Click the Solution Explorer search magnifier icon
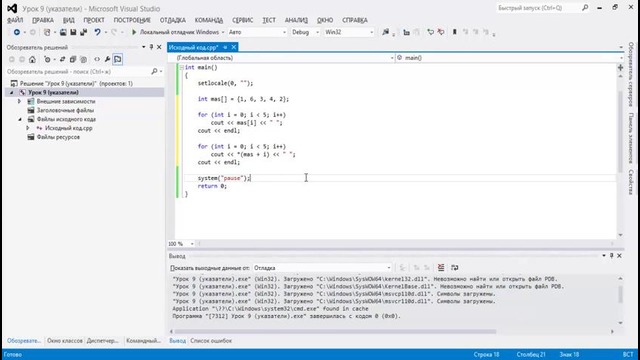Screen dimensions: 640x360 154,72
